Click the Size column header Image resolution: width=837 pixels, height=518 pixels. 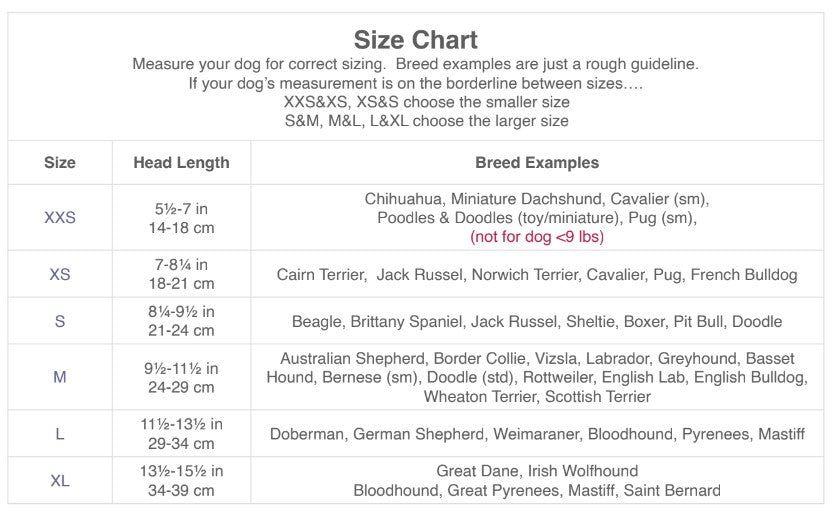(60, 162)
